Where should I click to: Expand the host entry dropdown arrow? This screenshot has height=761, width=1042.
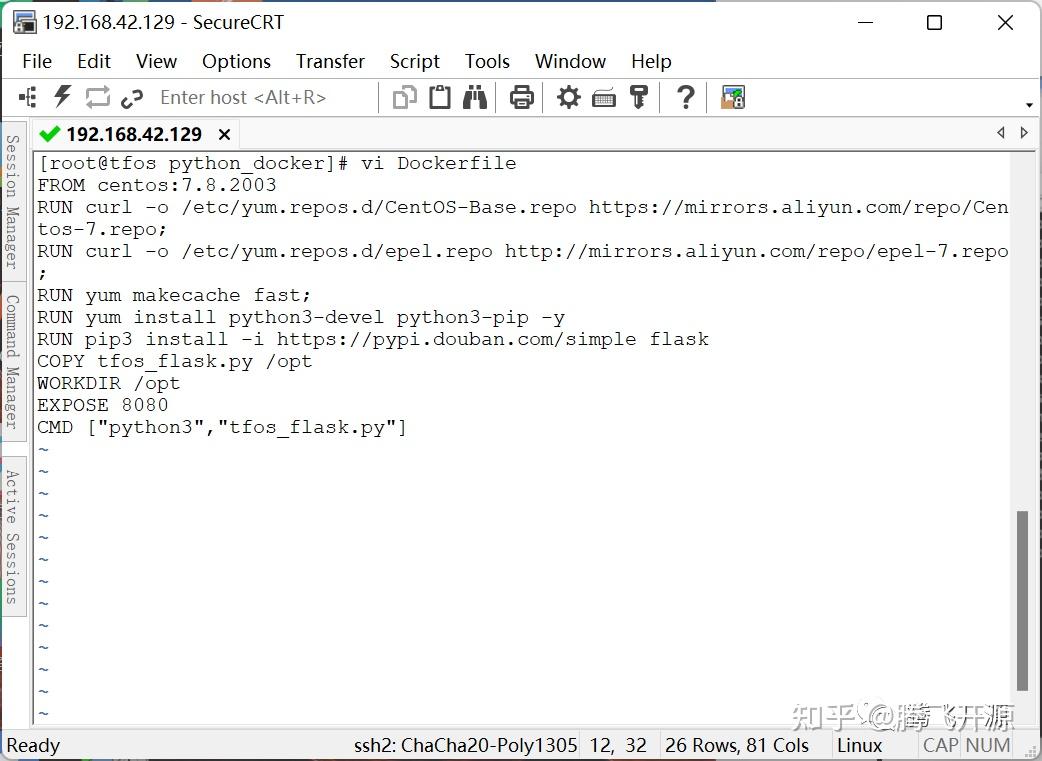[1028, 103]
